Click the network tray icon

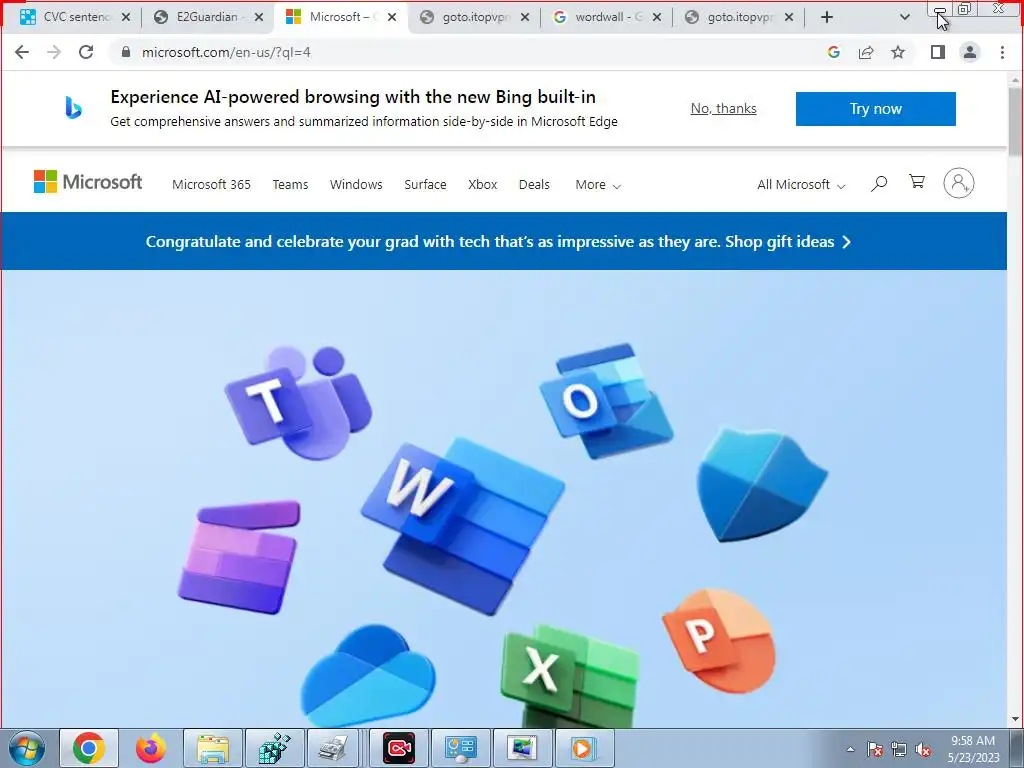[x=899, y=749]
